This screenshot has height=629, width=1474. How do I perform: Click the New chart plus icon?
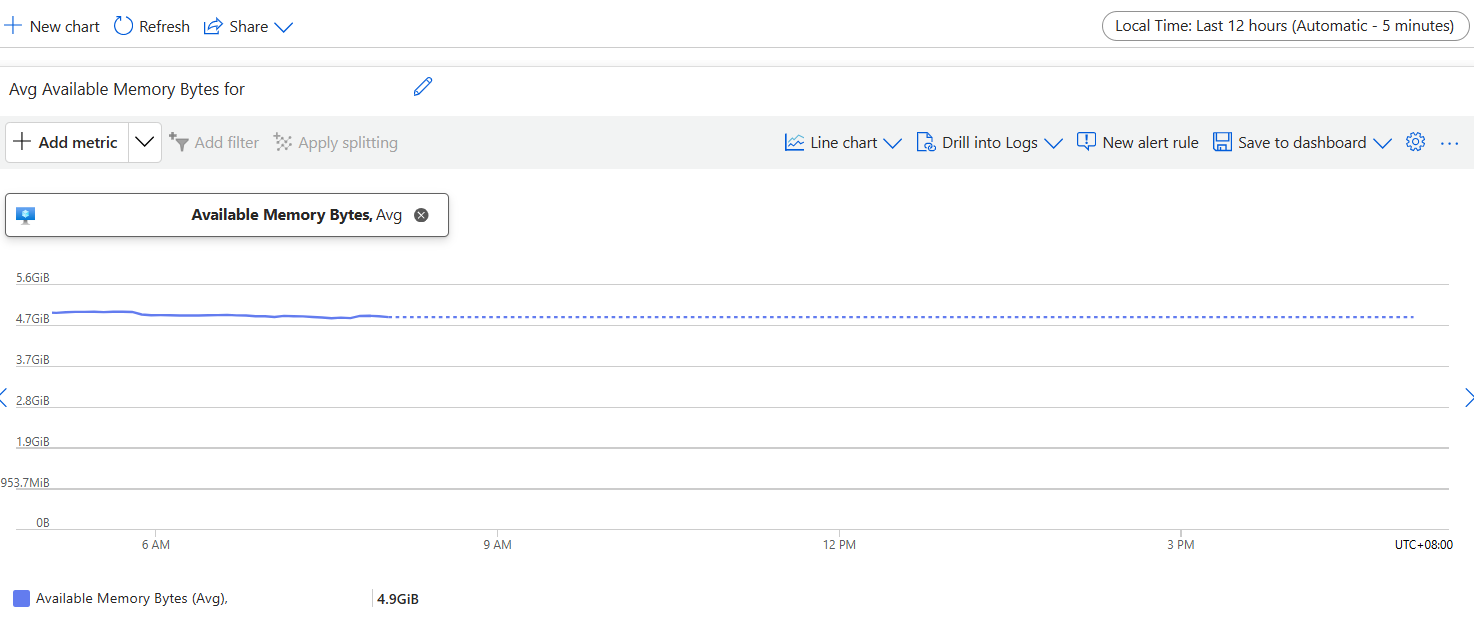(x=13, y=26)
